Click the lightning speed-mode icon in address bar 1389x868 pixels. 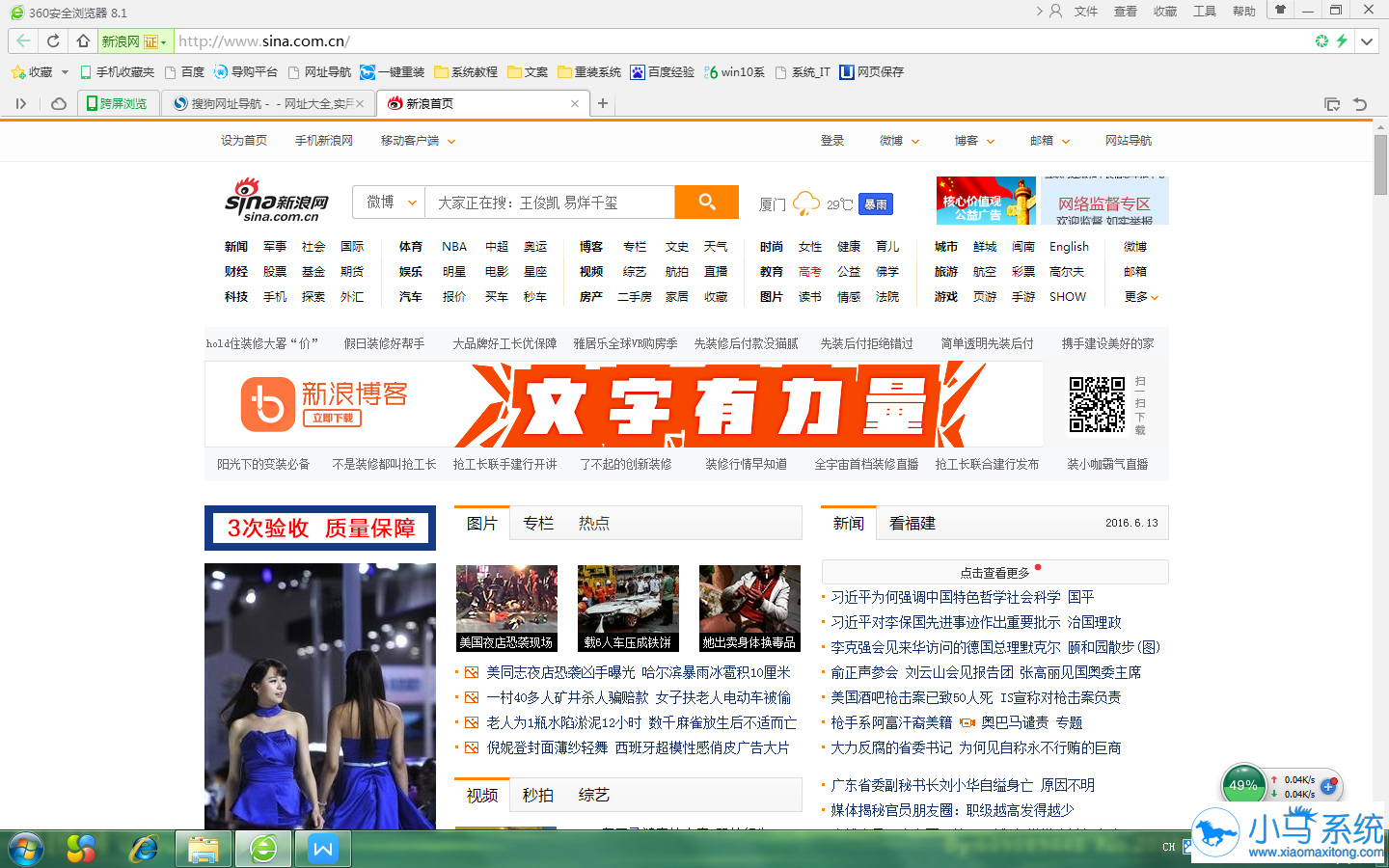[x=1342, y=41]
